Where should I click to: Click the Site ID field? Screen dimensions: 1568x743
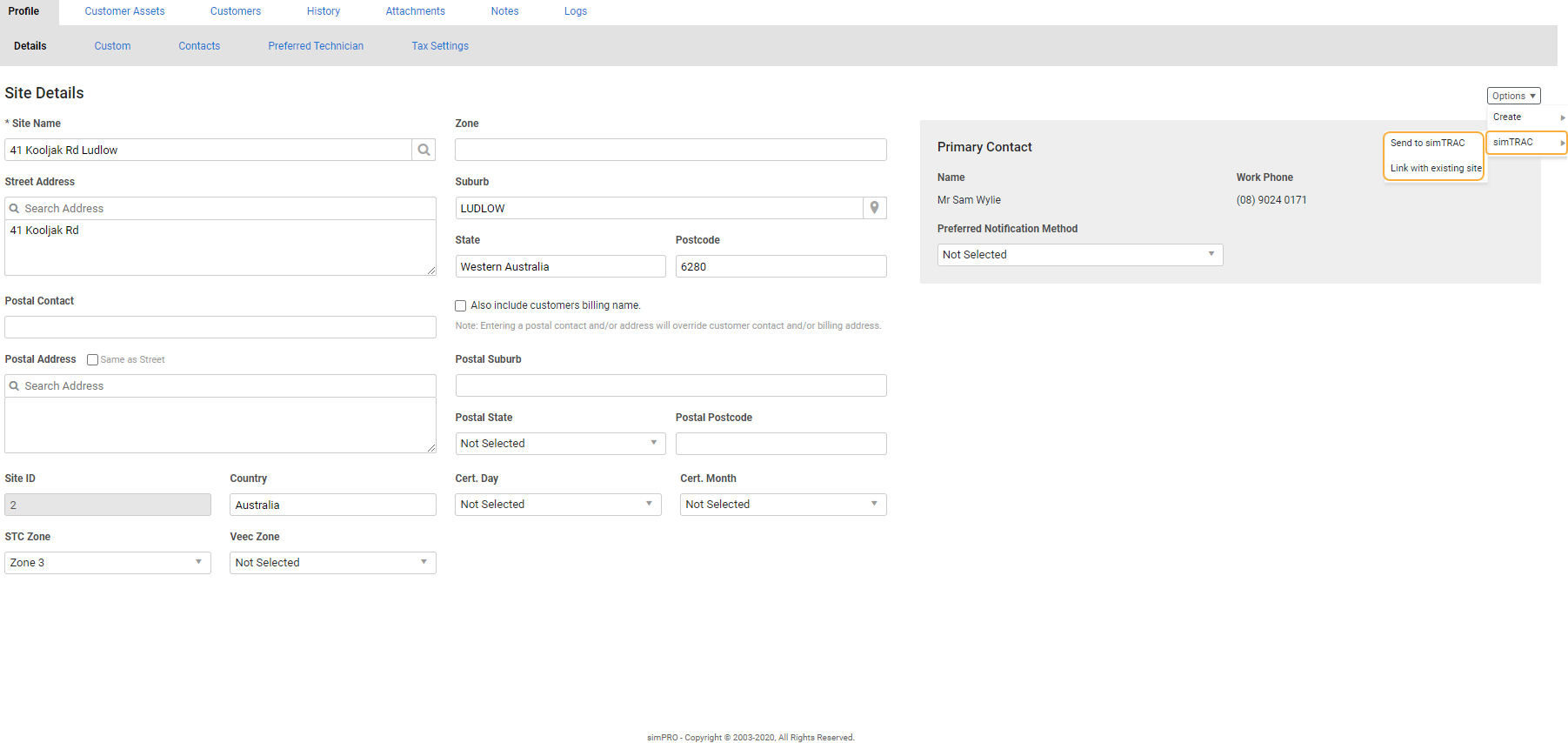(x=108, y=505)
